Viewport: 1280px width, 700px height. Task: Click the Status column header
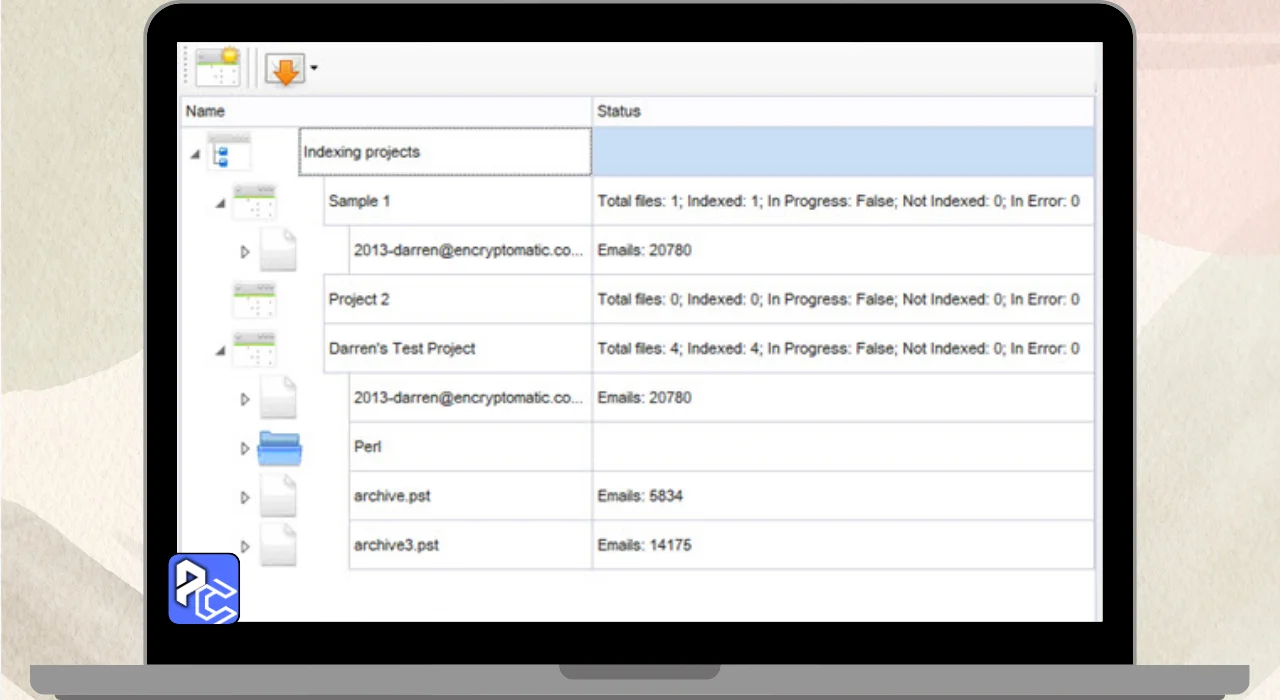coord(843,111)
